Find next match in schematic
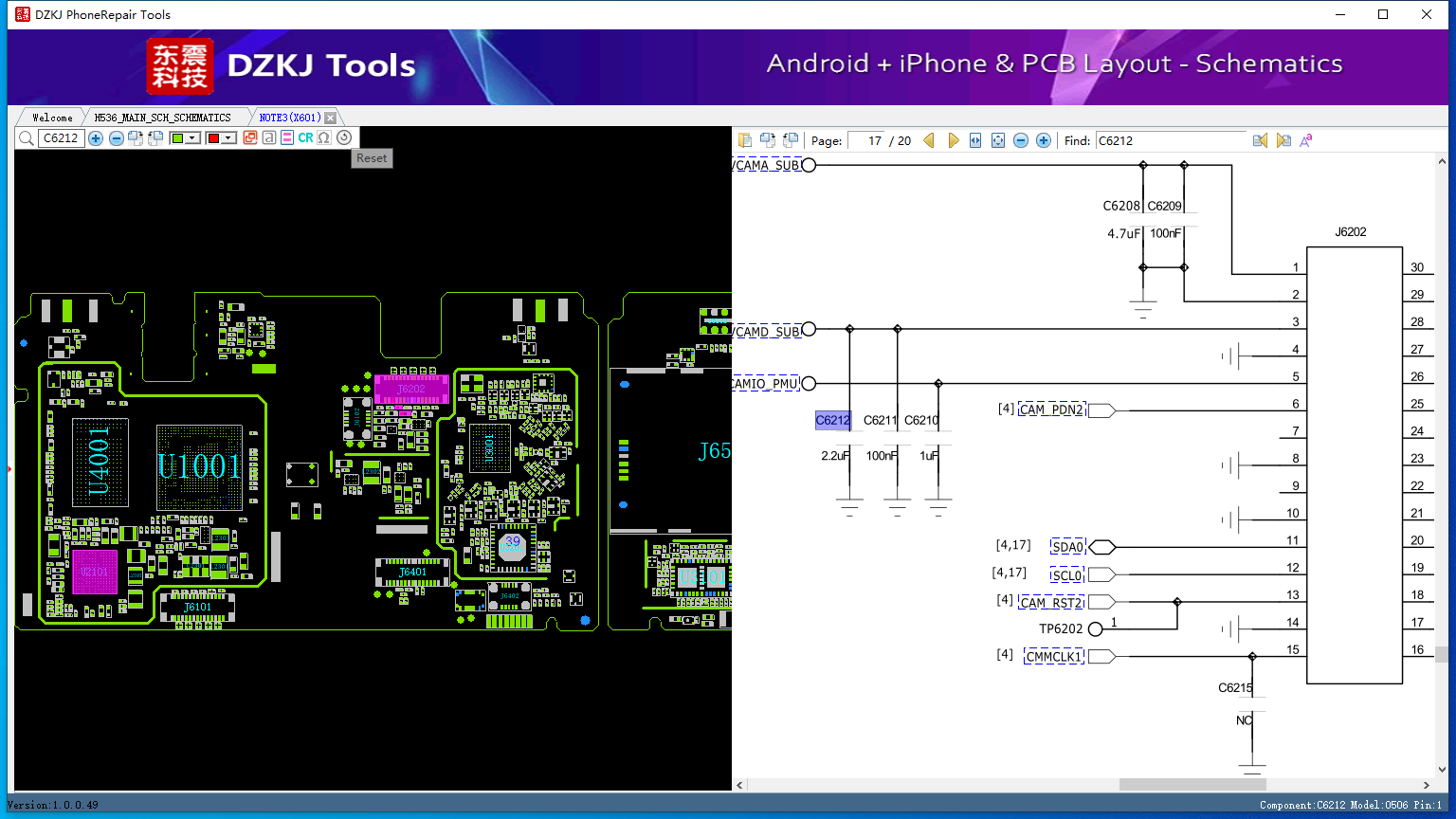 pyautogui.click(x=1283, y=140)
